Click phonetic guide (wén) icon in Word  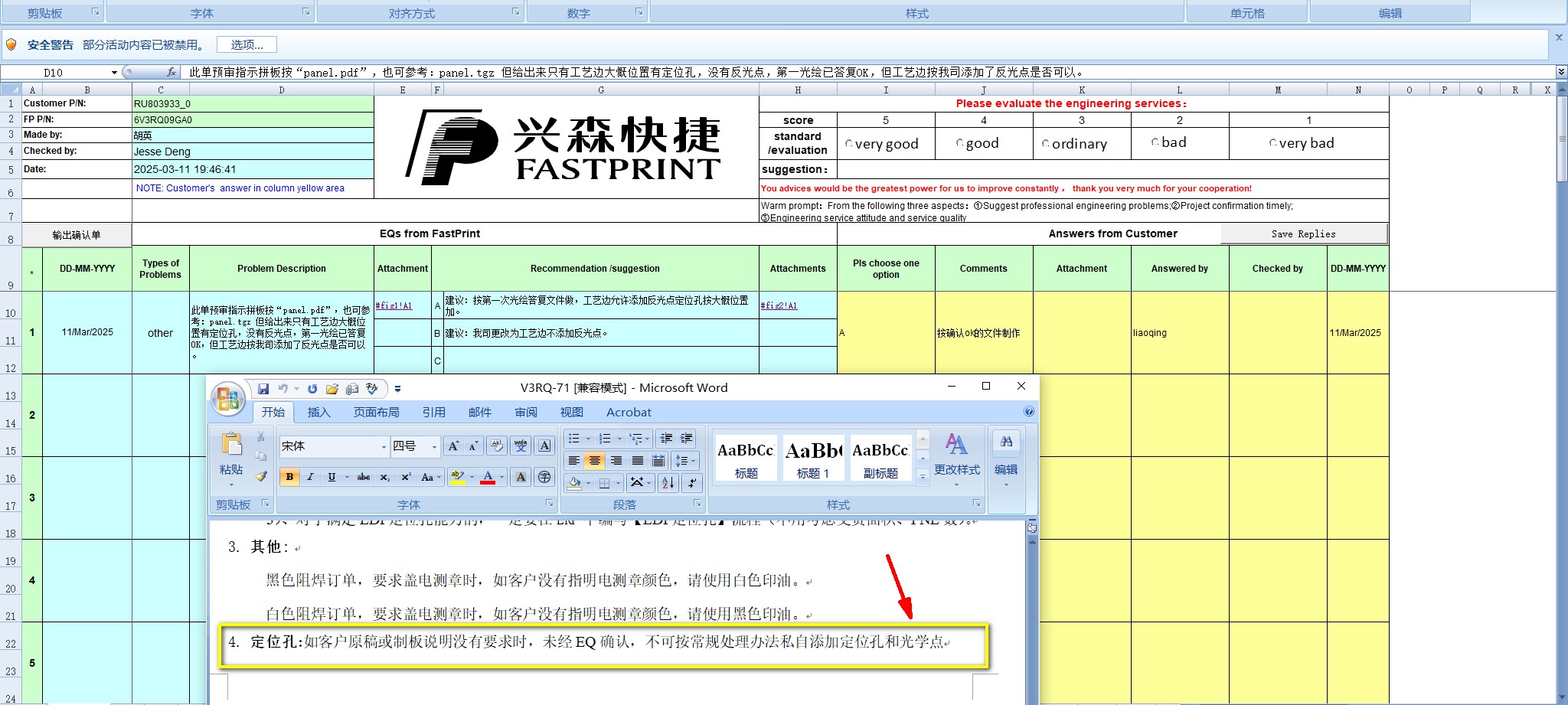(521, 446)
